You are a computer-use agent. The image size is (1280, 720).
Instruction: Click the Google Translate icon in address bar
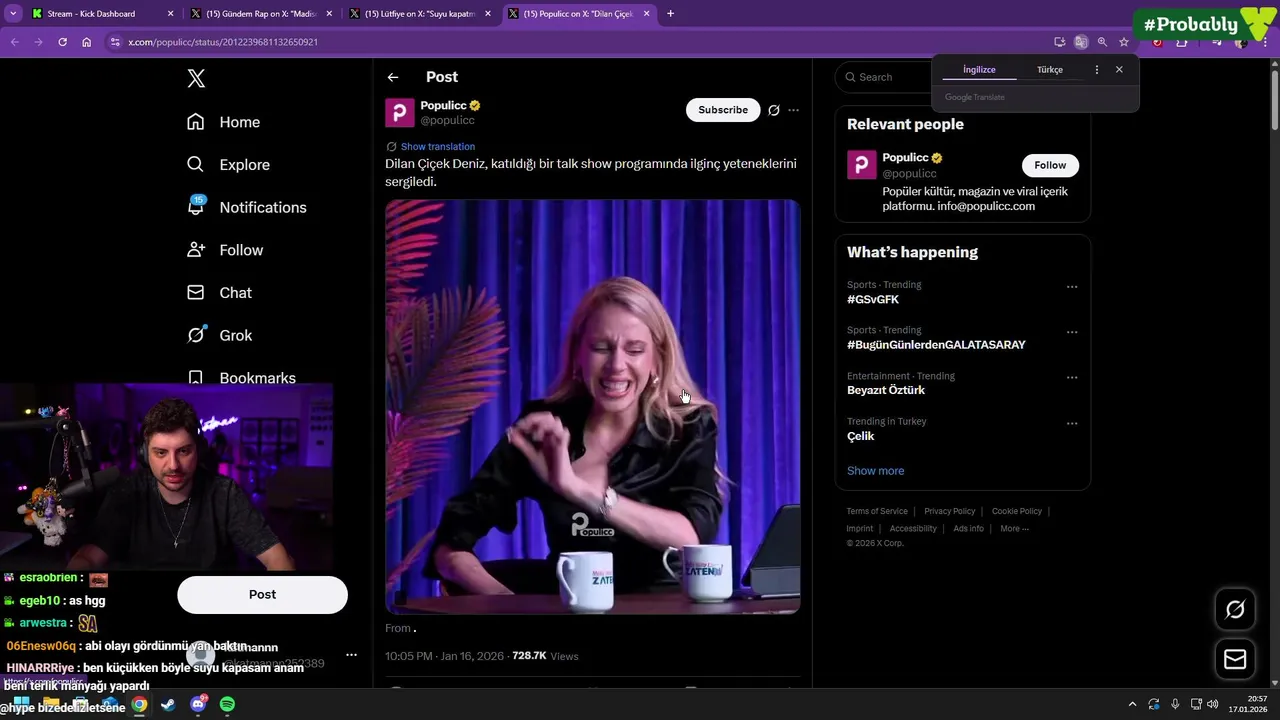click(x=1081, y=42)
